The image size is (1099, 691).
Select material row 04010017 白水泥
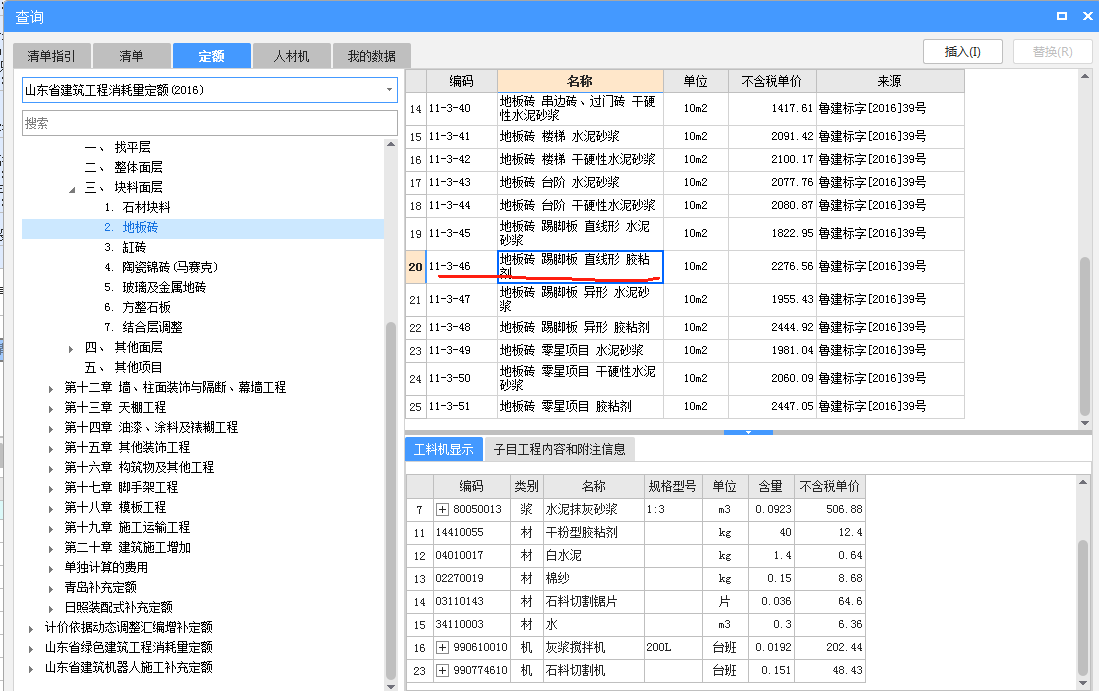click(x=635, y=556)
